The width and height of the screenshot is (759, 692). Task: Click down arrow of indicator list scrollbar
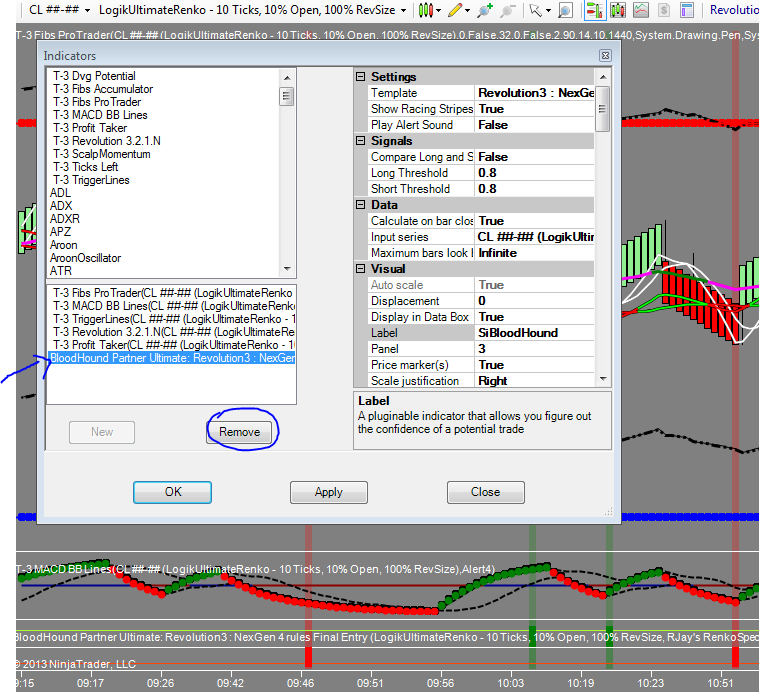pyautogui.click(x=287, y=269)
